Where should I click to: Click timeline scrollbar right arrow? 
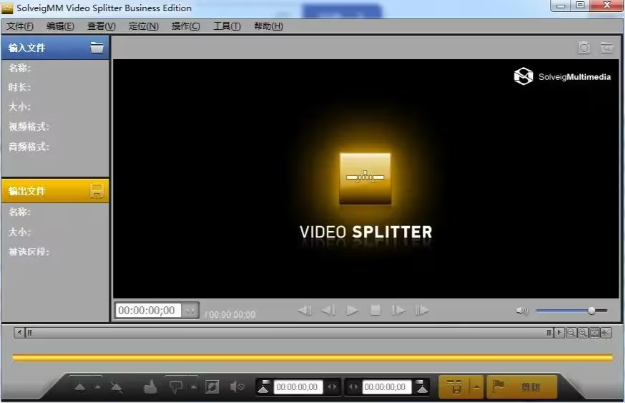[x=559, y=332]
